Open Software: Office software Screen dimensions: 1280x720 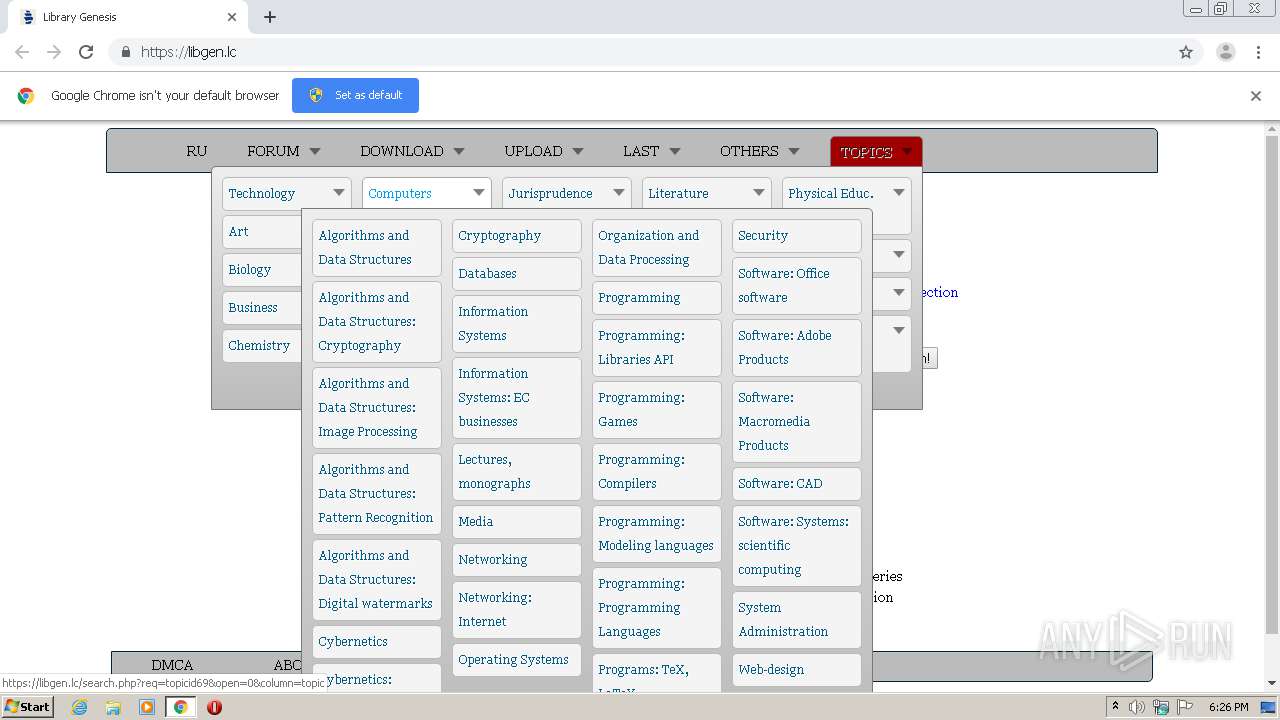(797, 285)
